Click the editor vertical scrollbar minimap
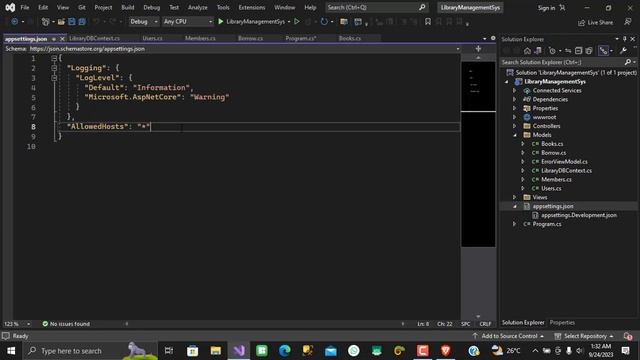 pos(478,154)
